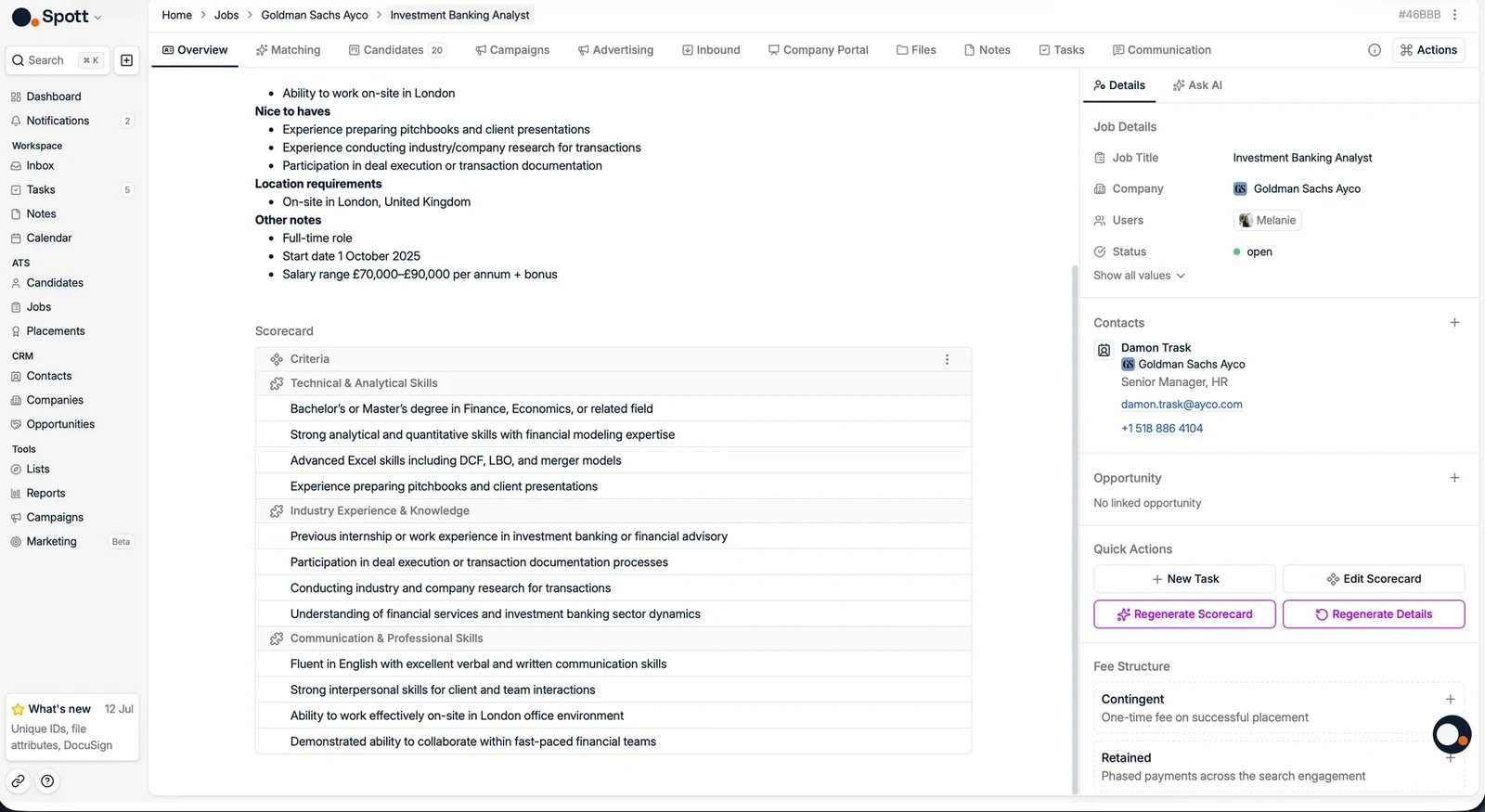Switch to the Inbound tab
This screenshot has height=812, width=1485.
[711, 50]
